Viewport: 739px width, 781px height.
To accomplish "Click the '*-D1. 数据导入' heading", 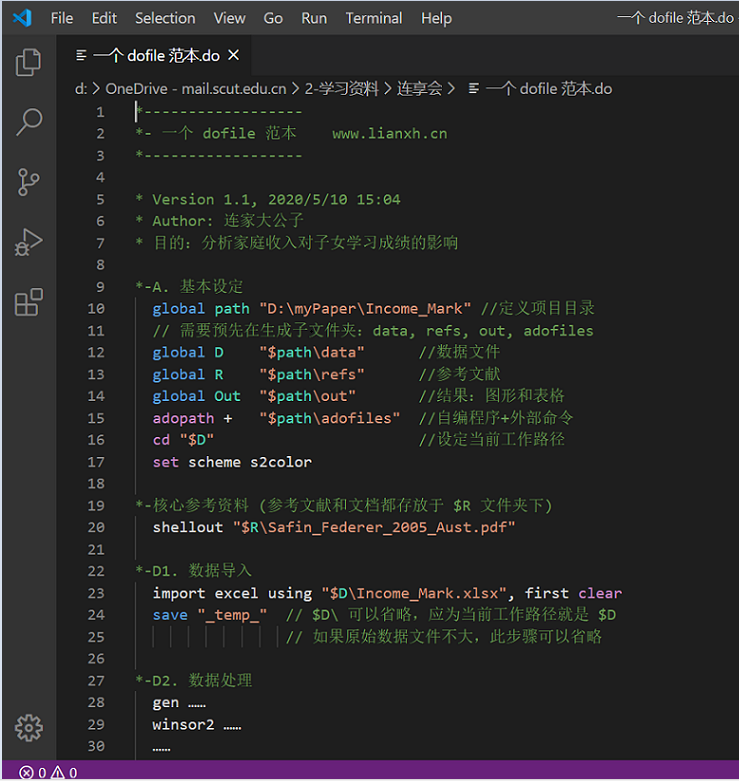I will [x=194, y=571].
